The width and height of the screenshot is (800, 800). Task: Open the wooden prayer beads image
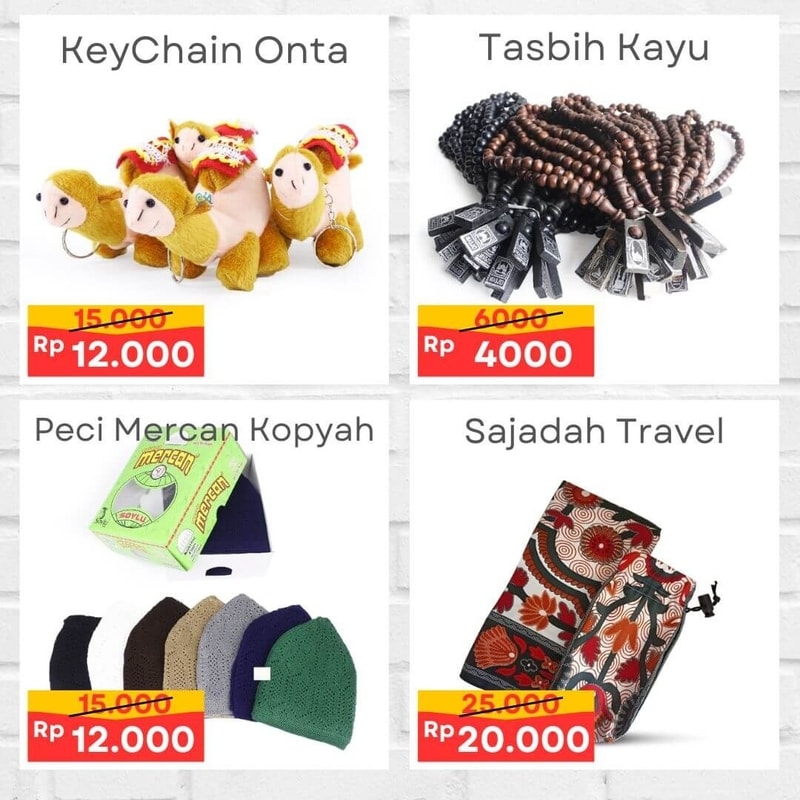pyautogui.click(x=585, y=196)
